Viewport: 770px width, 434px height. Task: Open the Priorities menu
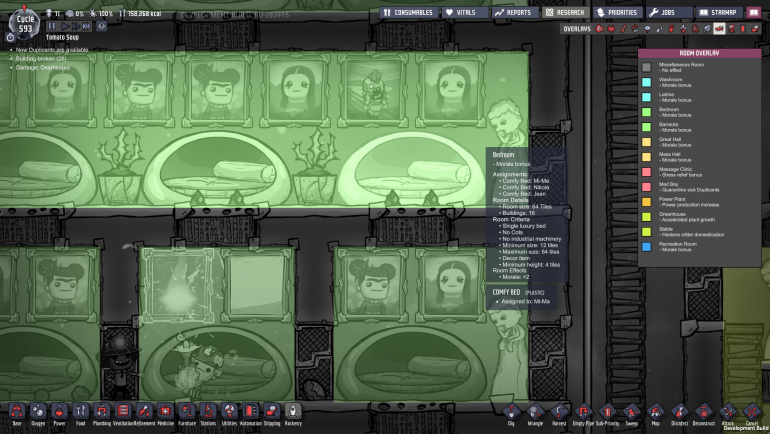pos(617,13)
